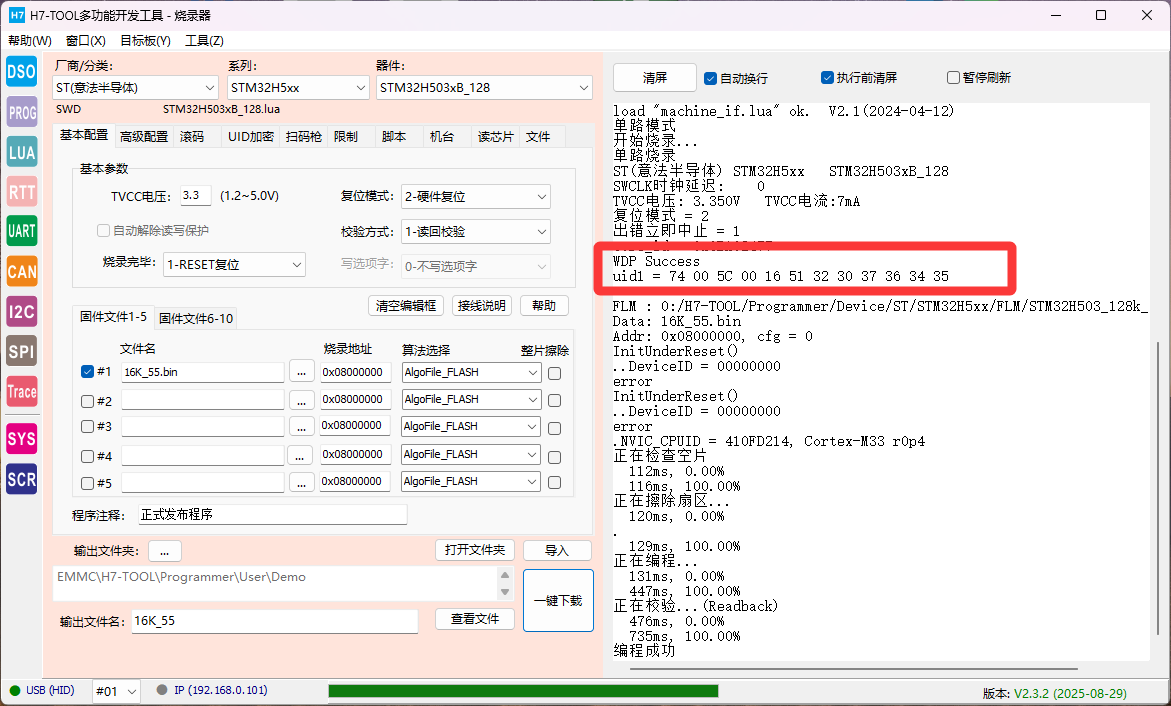Browse for firmware file #4
The width and height of the screenshot is (1171, 706).
(299, 455)
